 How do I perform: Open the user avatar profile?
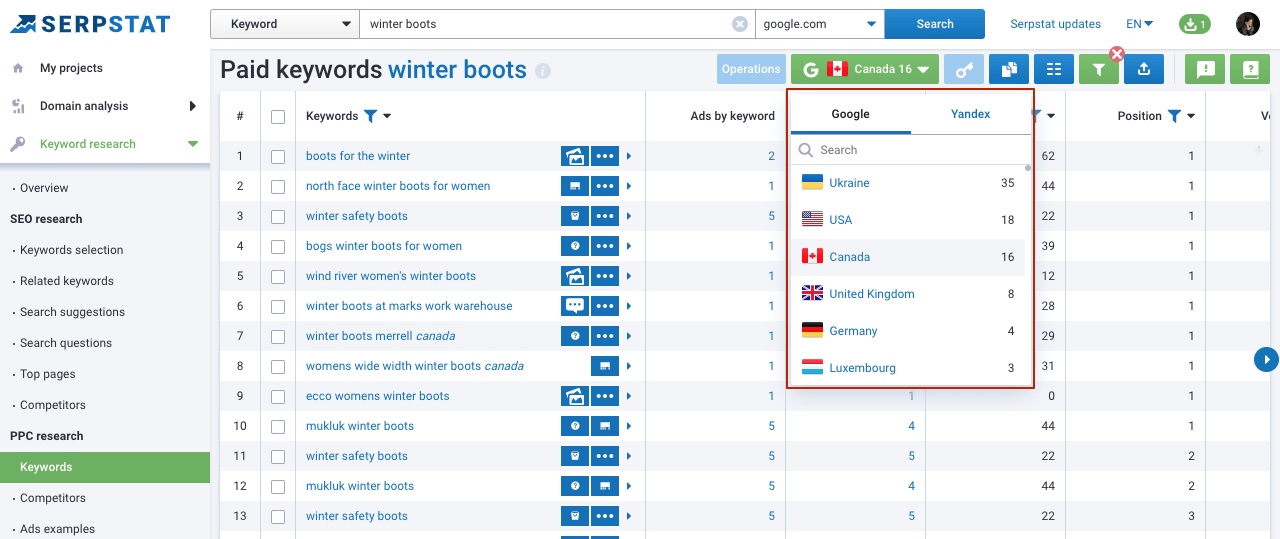[1248, 24]
